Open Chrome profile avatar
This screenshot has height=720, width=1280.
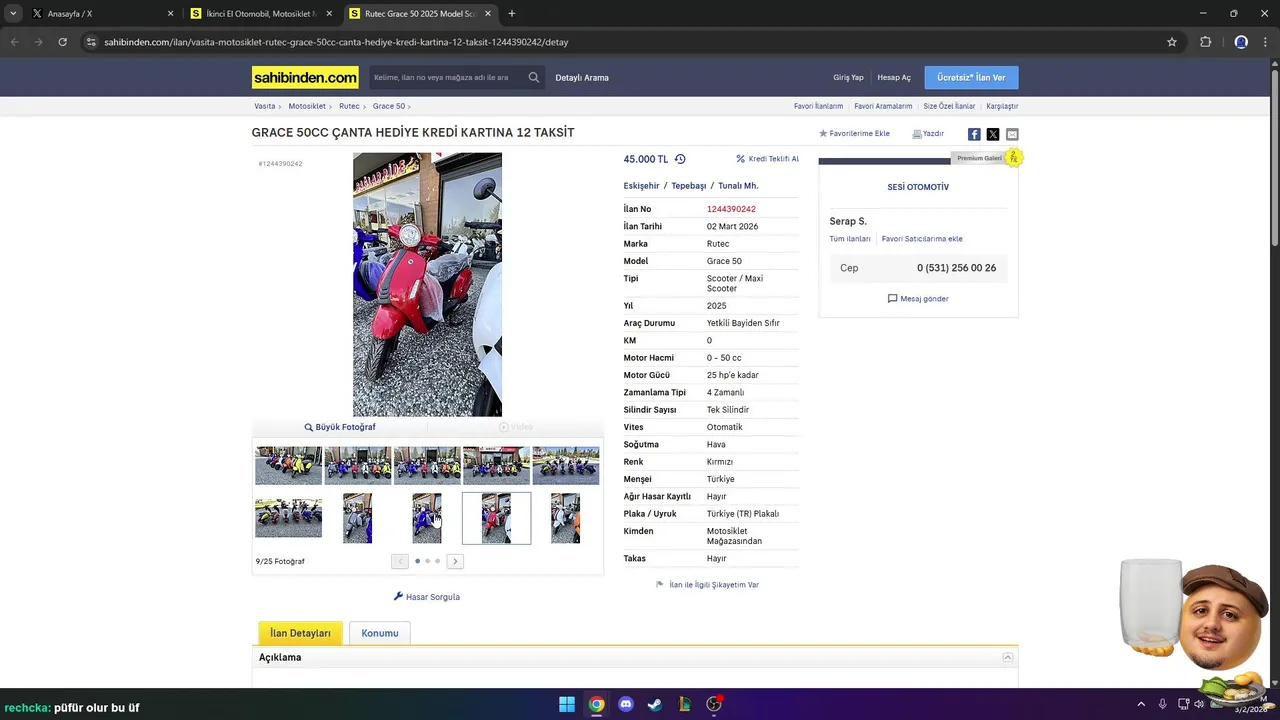click(x=1241, y=42)
